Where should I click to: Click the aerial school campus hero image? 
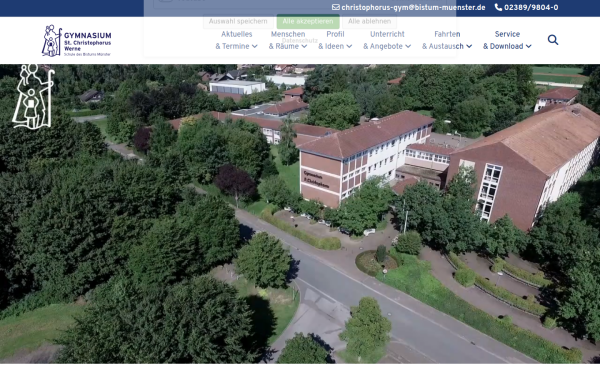(x=300, y=214)
